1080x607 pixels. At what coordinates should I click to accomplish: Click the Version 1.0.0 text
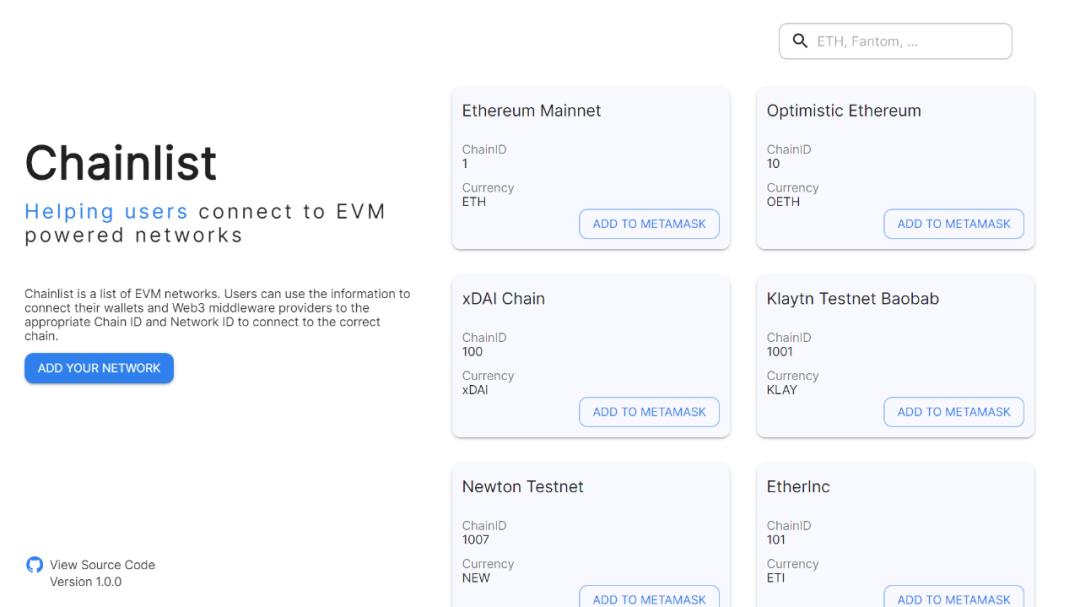click(86, 582)
